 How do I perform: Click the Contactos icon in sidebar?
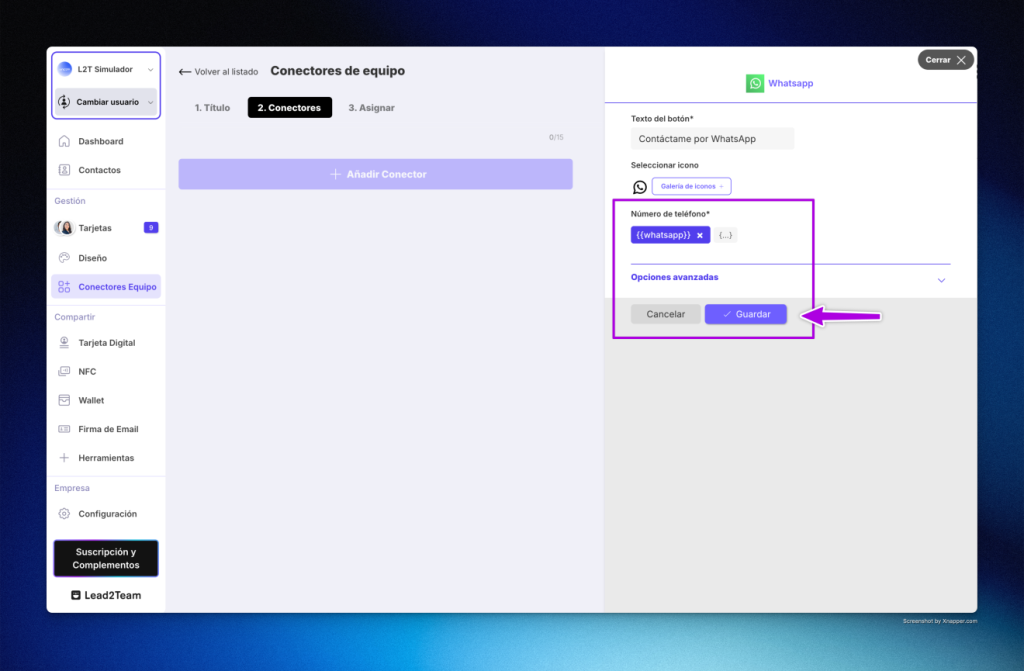pos(64,170)
